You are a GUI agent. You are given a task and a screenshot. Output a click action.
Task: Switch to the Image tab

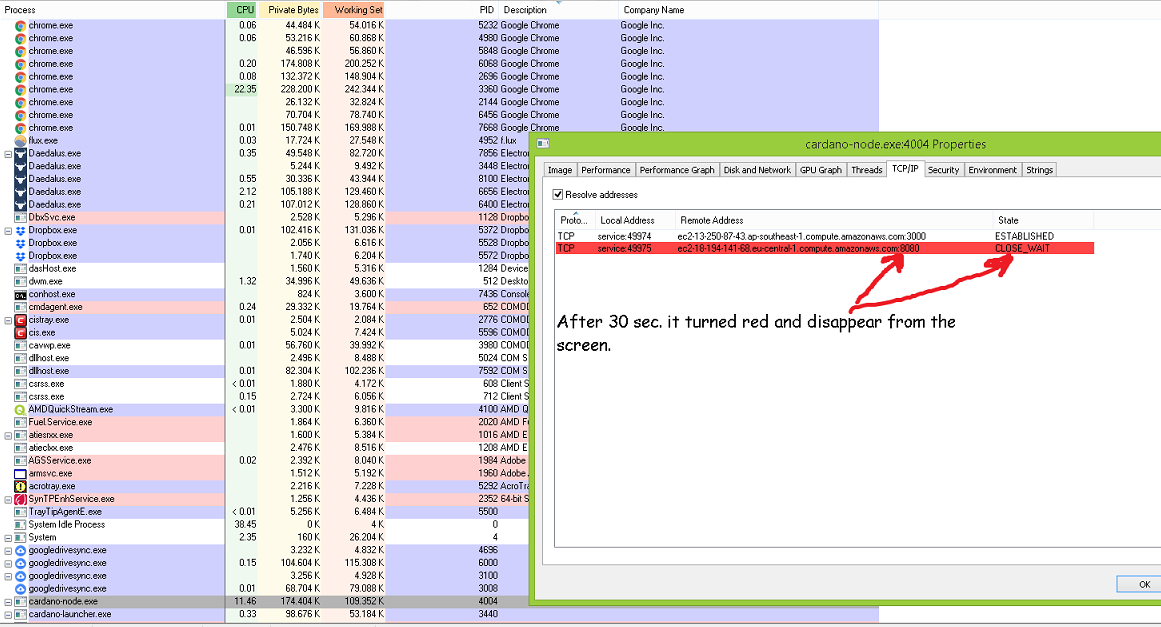pyautogui.click(x=560, y=170)
